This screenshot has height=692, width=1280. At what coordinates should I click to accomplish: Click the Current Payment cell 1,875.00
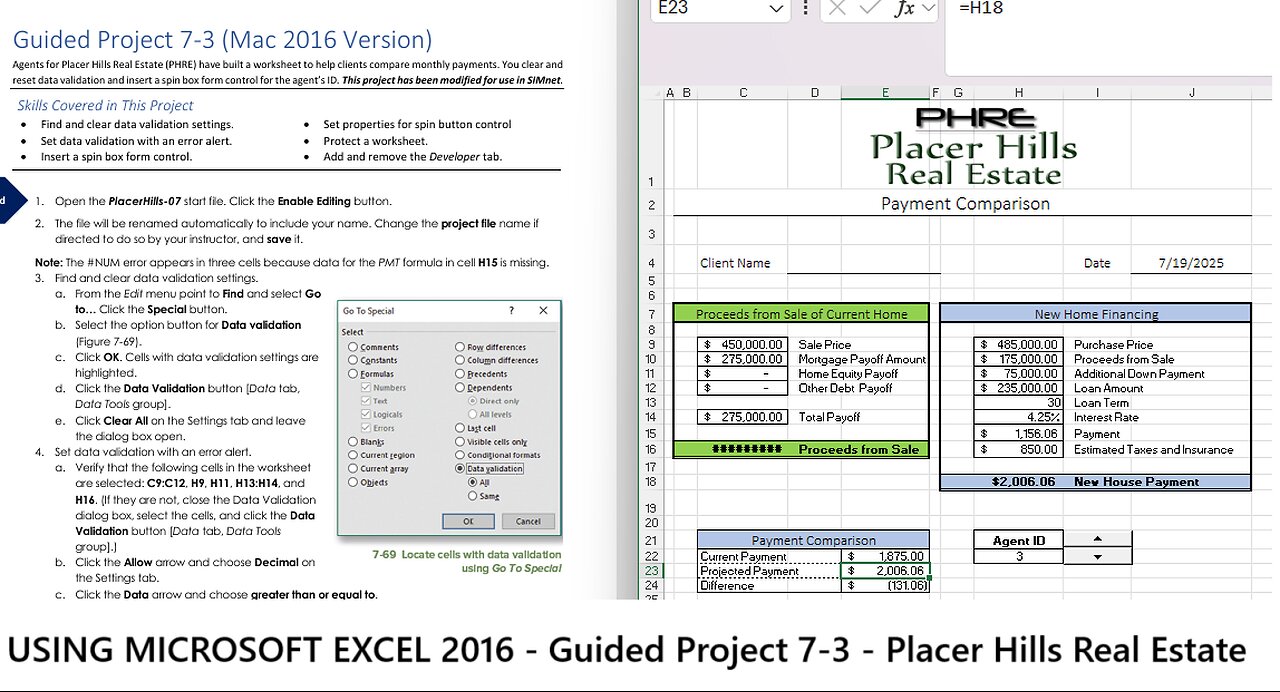click(885, 556)
